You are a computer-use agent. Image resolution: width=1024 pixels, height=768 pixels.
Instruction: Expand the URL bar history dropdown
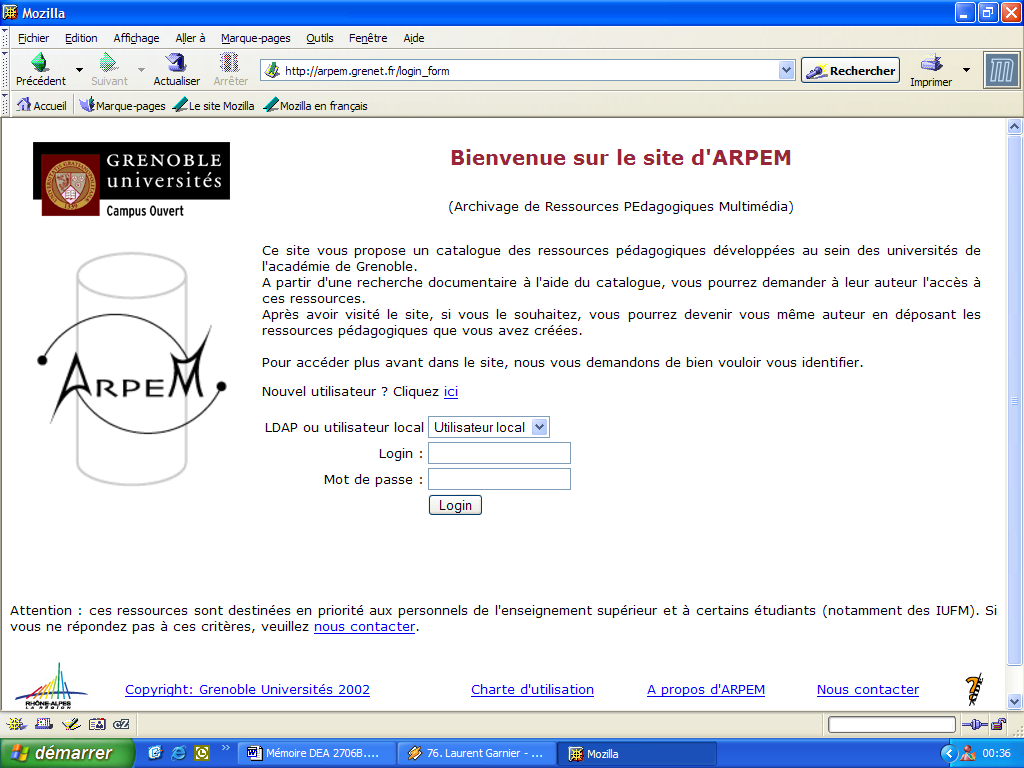(786, 70)
